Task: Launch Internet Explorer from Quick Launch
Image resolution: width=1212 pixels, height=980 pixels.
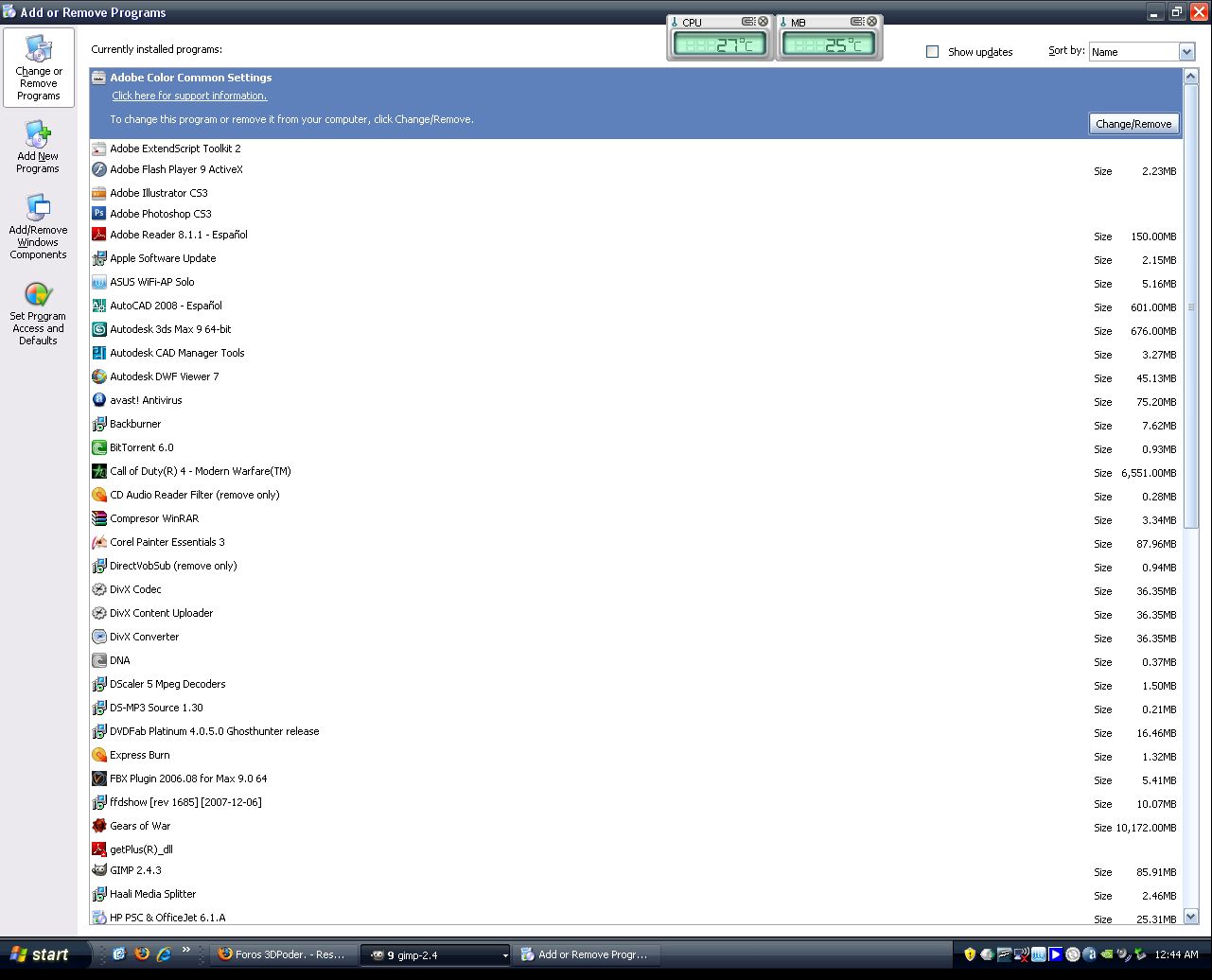Action: point(164,954)
